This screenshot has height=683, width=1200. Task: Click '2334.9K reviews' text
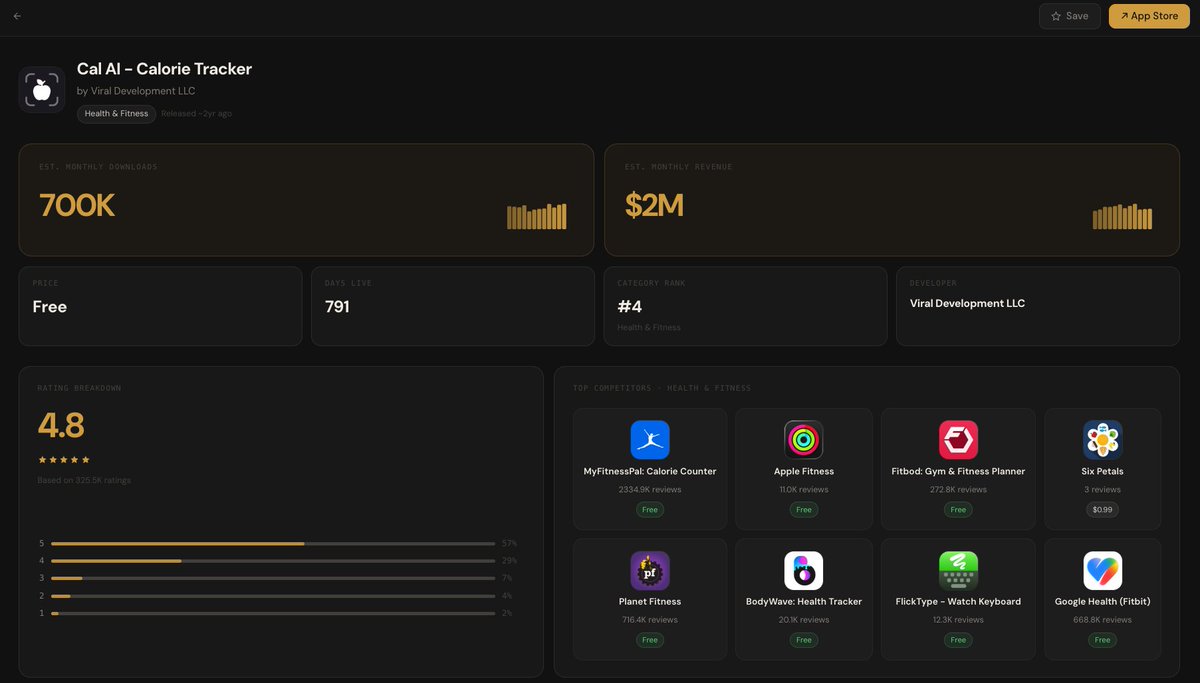coord(650,490)
